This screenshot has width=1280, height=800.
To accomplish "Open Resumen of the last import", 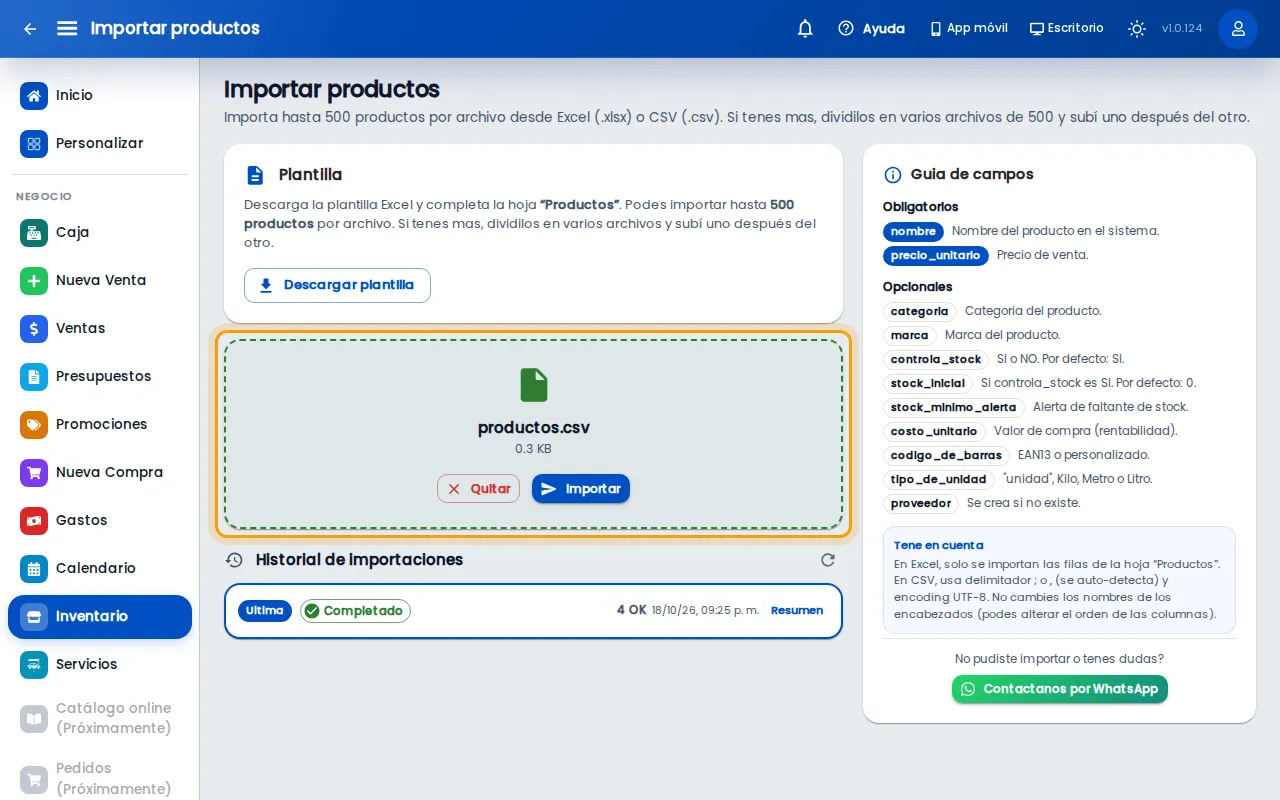I will click(x=797, y=611).
